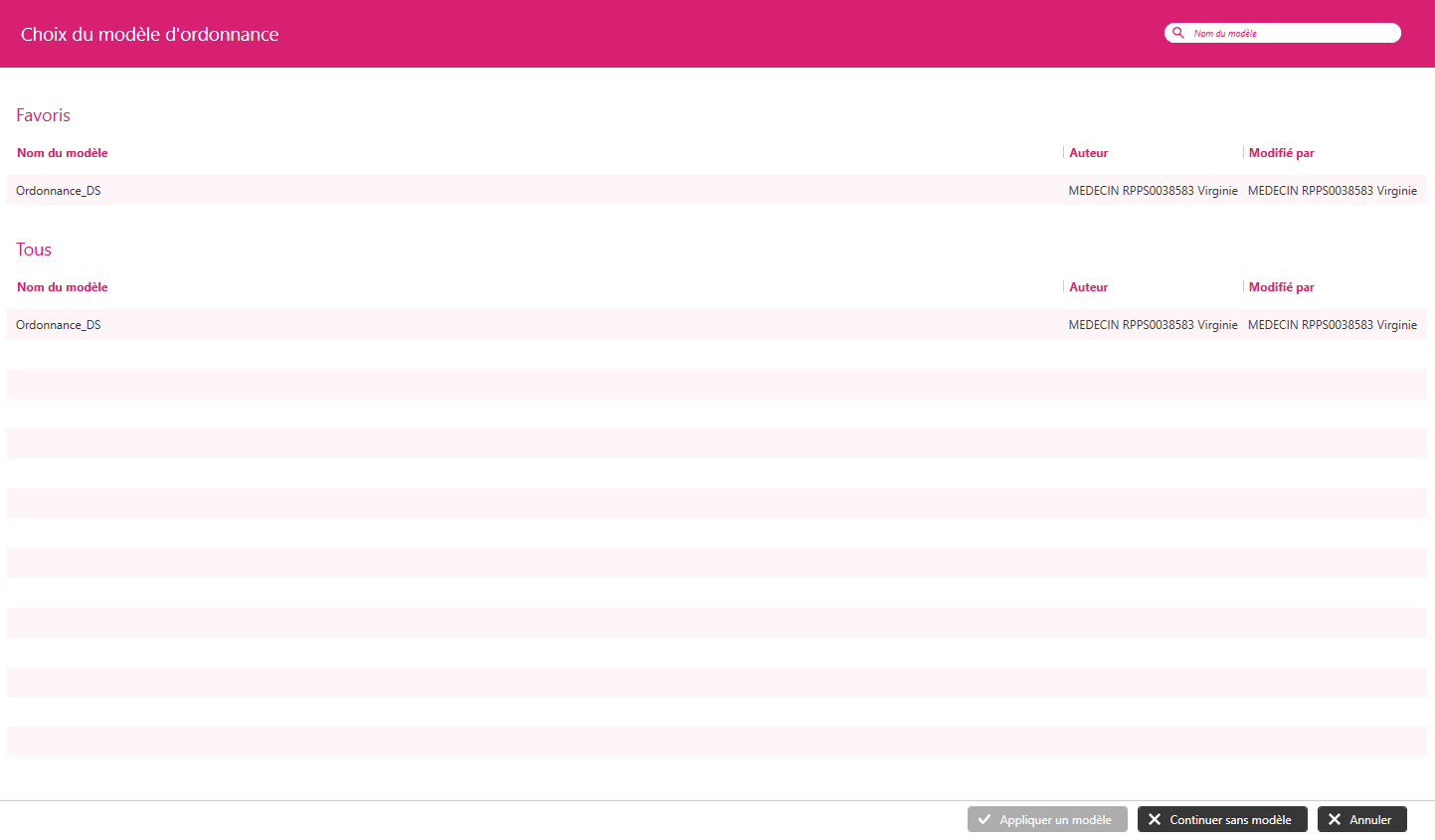Sort Favoris list by 'Modifié par' header
The width and height of the screenshot is (1435, 840).
coord(1281,153)
